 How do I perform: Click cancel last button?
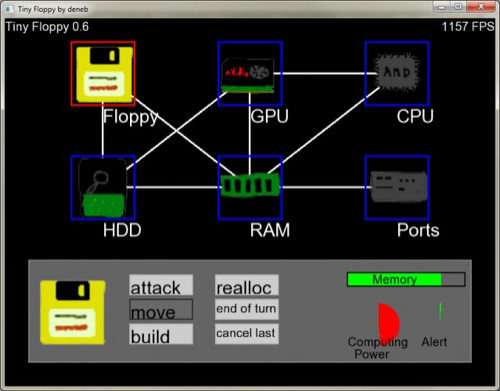tap(247, 334)
